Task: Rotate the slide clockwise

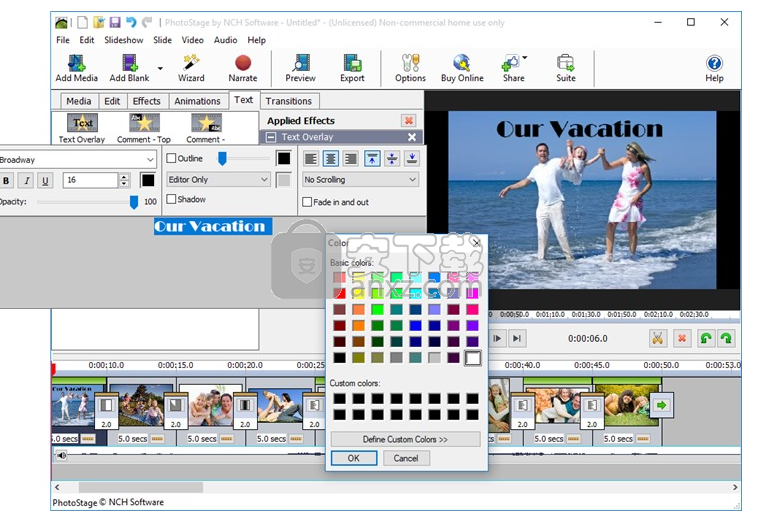Action: coord(726,338)
